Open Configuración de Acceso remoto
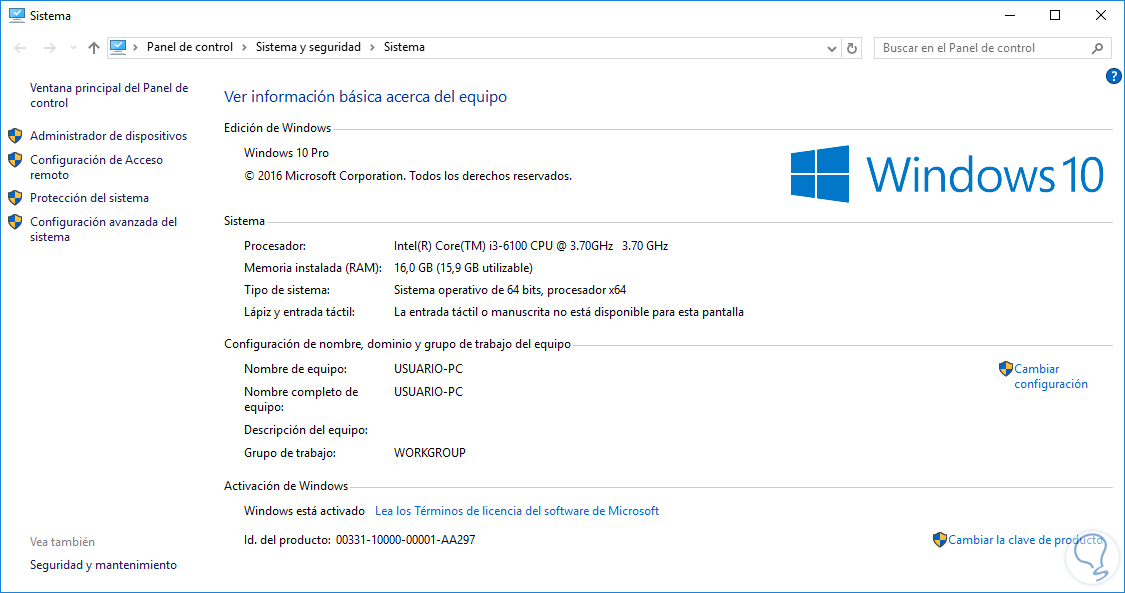The height and width of the screenshot is (593, 1125). coord(96,167)
